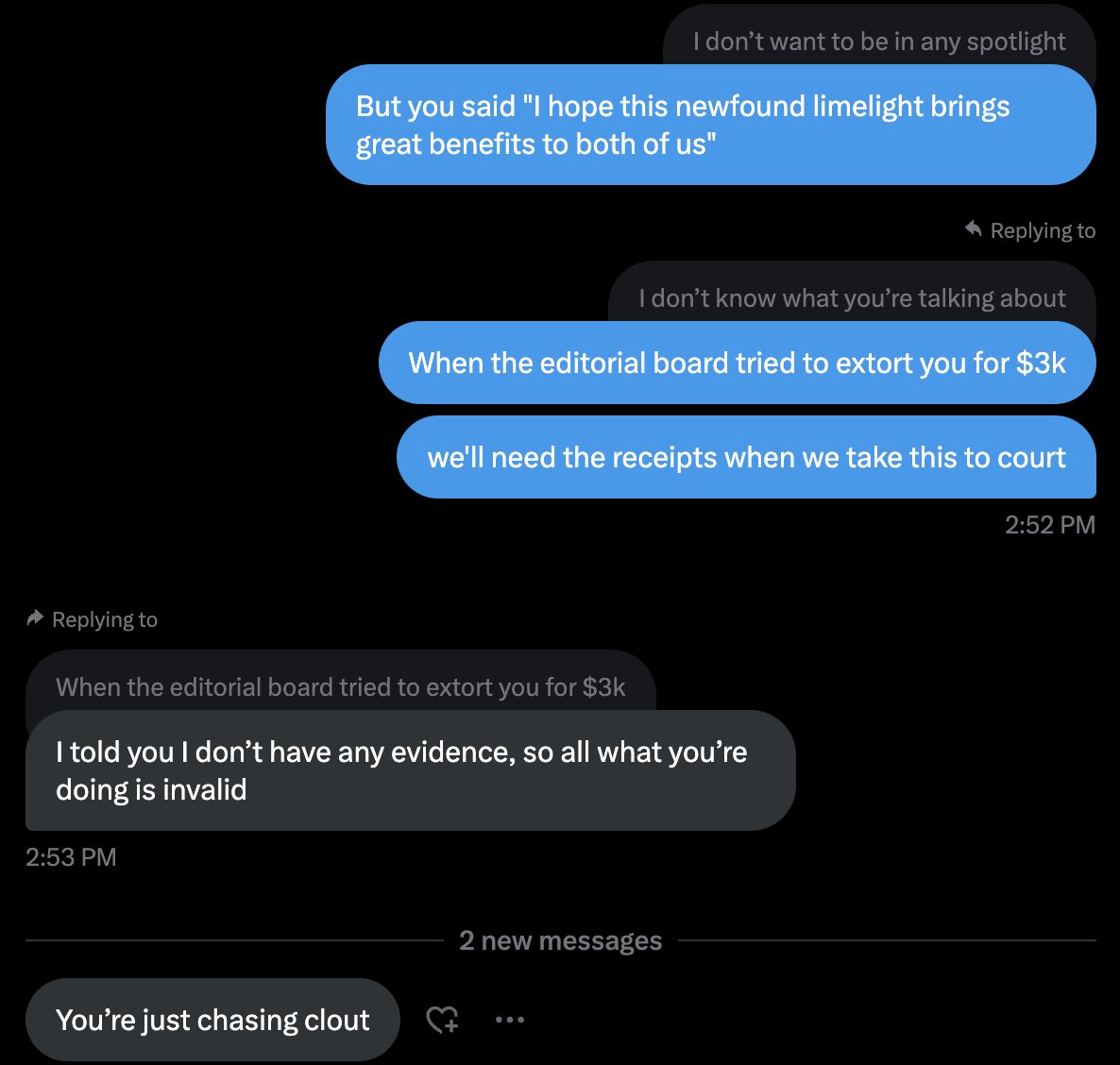Click the reply arrow icon beside the right 'Replying to'
Image resolution: width=1120 pixels, height=1065 pixels.
click(x=973, y=229)
